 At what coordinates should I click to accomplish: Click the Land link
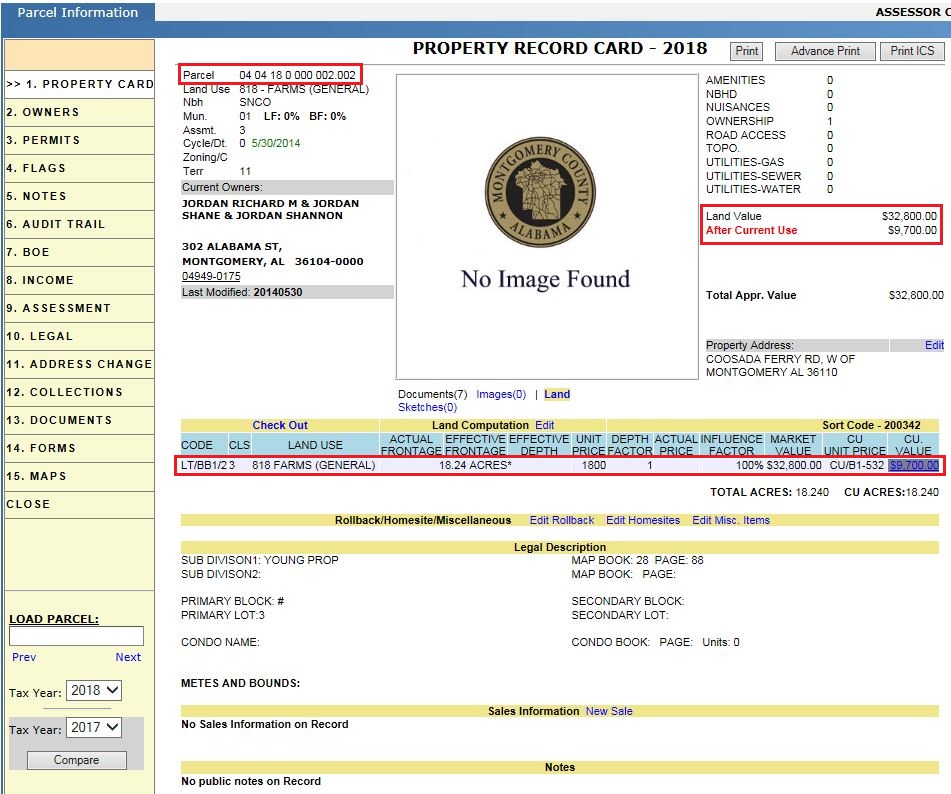557,394
